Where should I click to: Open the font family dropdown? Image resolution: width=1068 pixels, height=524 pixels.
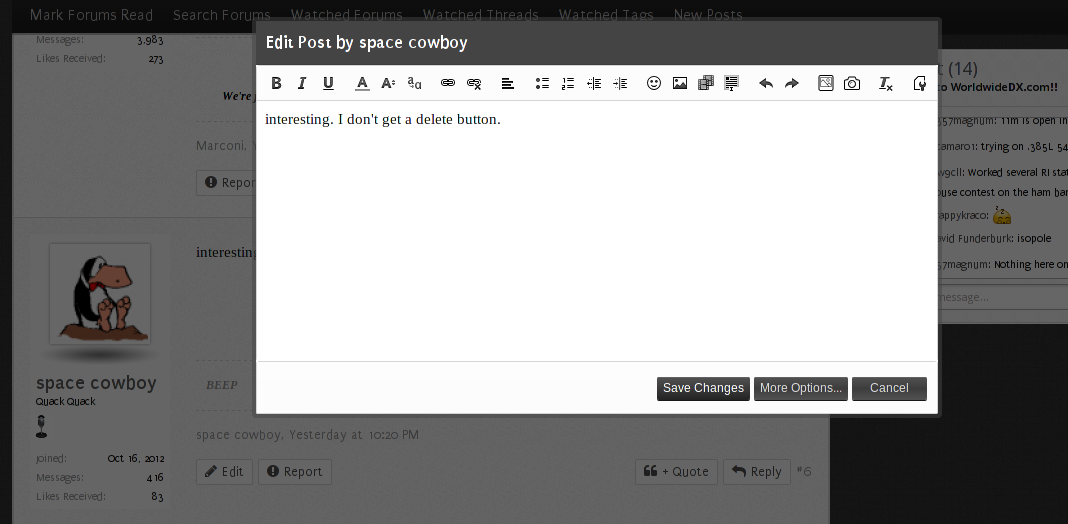point(414,84)
